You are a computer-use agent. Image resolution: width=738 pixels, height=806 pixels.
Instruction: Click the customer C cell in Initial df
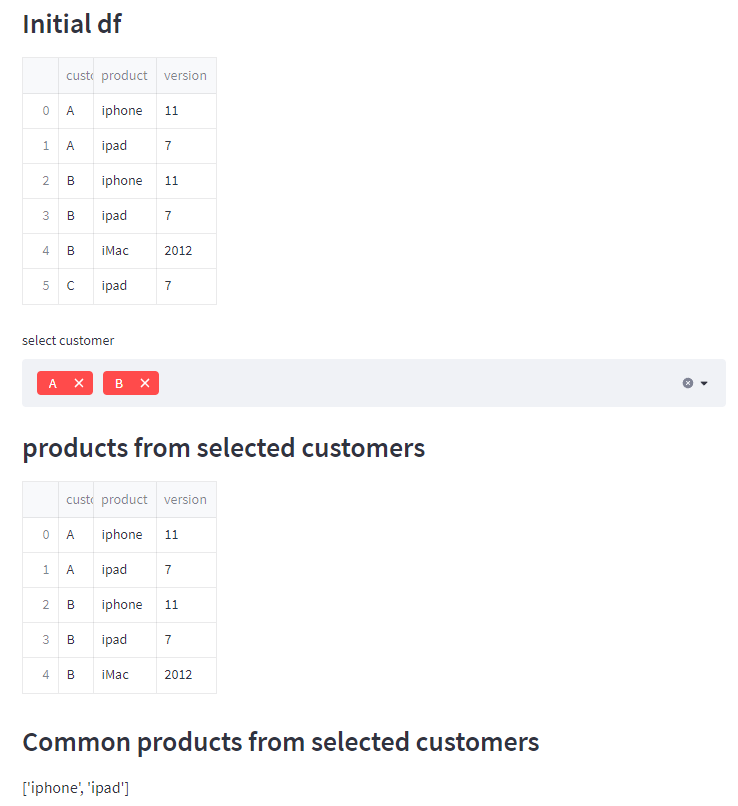click(x=71, y=285)
